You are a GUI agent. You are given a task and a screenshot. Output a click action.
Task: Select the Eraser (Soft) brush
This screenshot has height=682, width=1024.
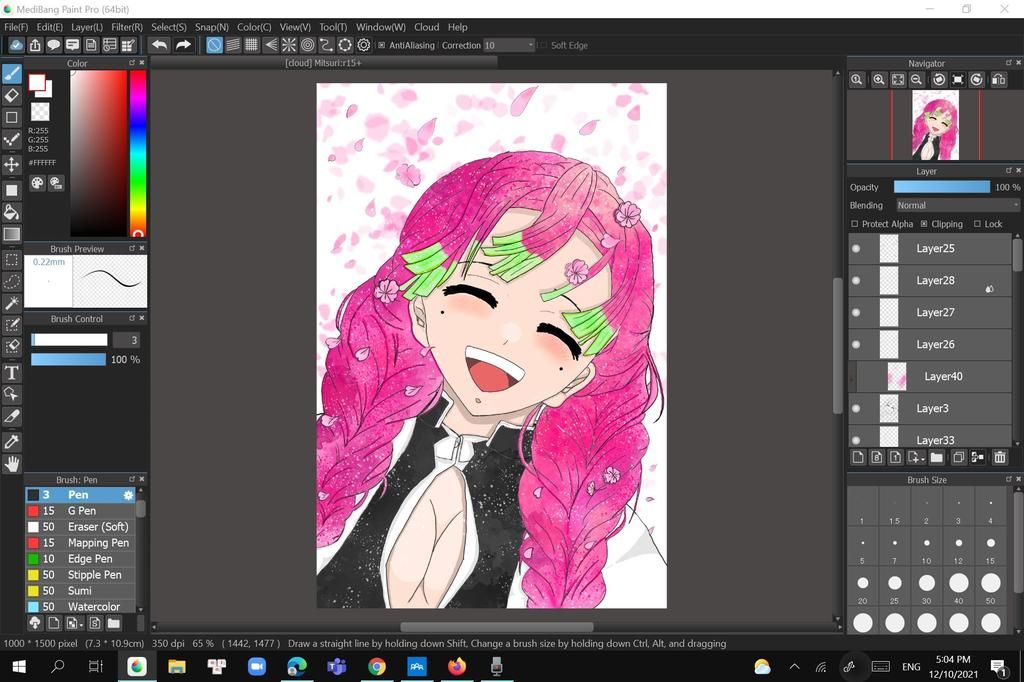coord(80,527)
